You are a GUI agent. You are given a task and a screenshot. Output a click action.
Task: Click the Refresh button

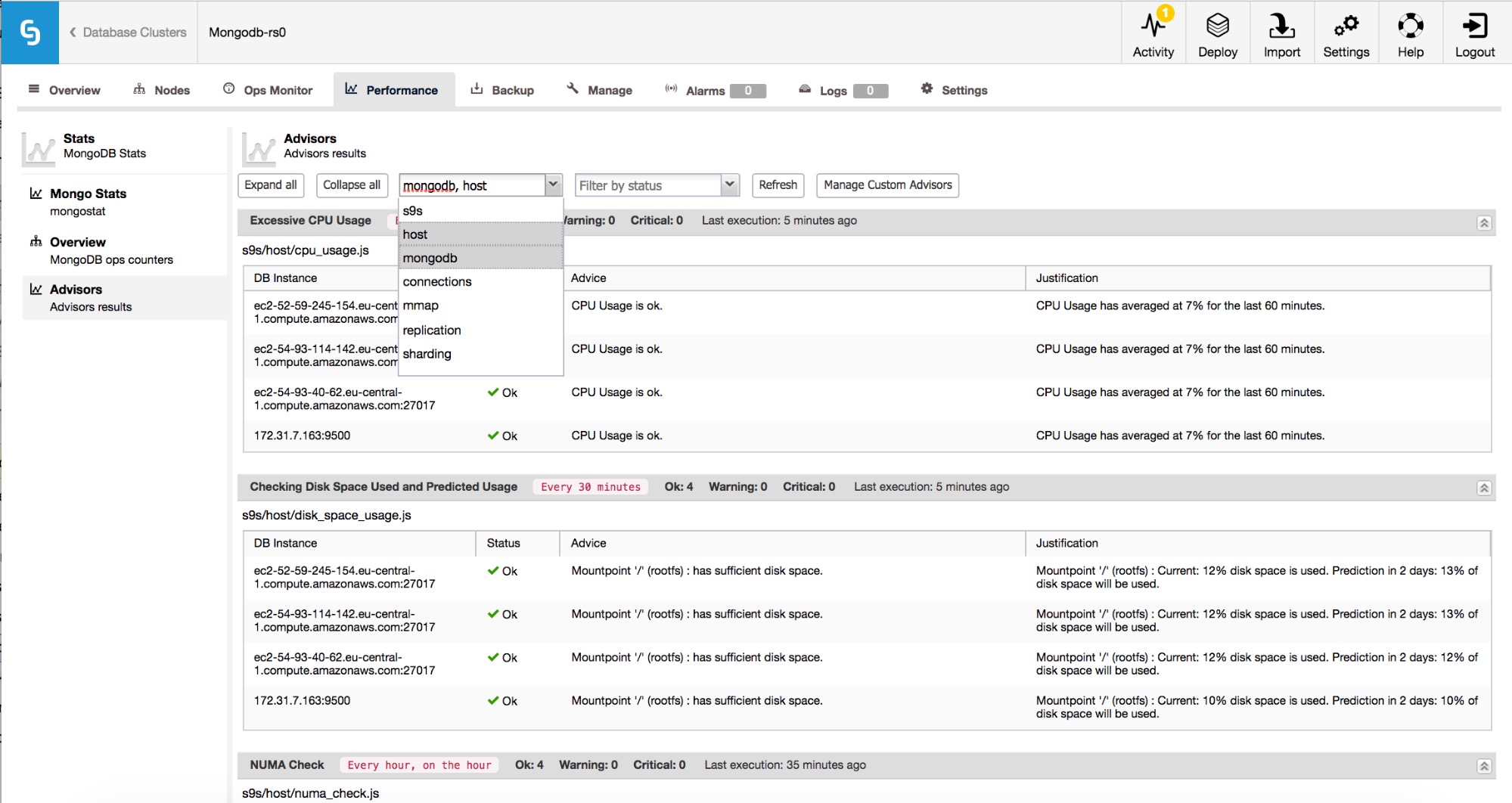click(778, 185)
